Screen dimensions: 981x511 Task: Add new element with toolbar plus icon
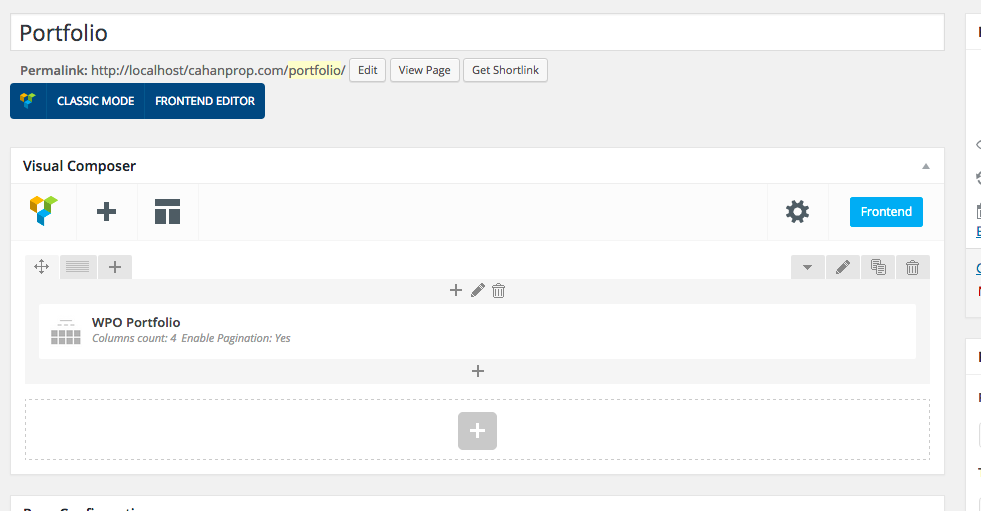106,211
